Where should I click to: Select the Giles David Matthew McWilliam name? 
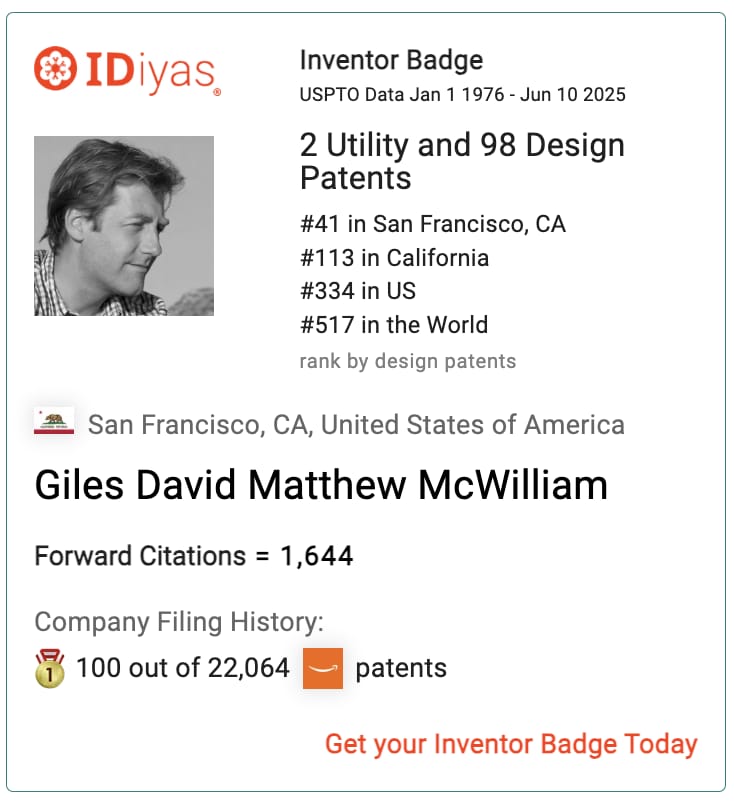click(x=321, y=485)
